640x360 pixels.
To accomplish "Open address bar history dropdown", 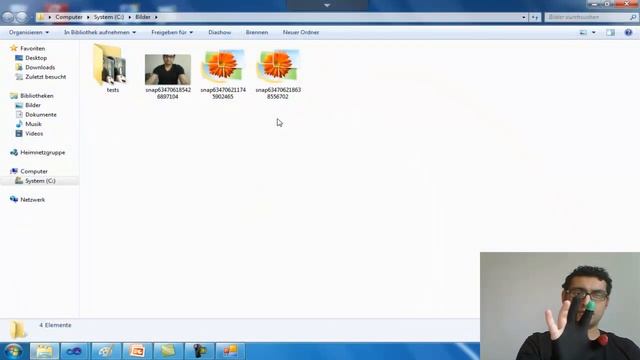I will click(x=524, y=17).
